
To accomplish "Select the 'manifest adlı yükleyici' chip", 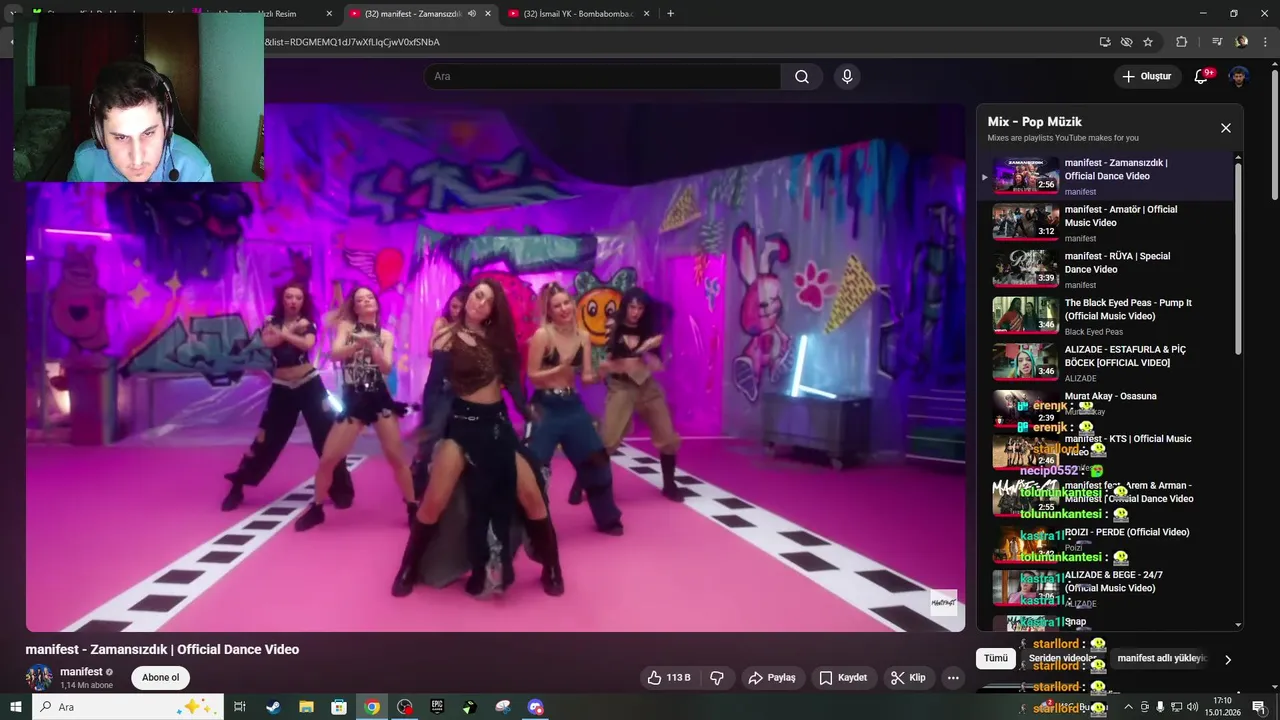I will pyautogui.click(x=1162, y=658).
